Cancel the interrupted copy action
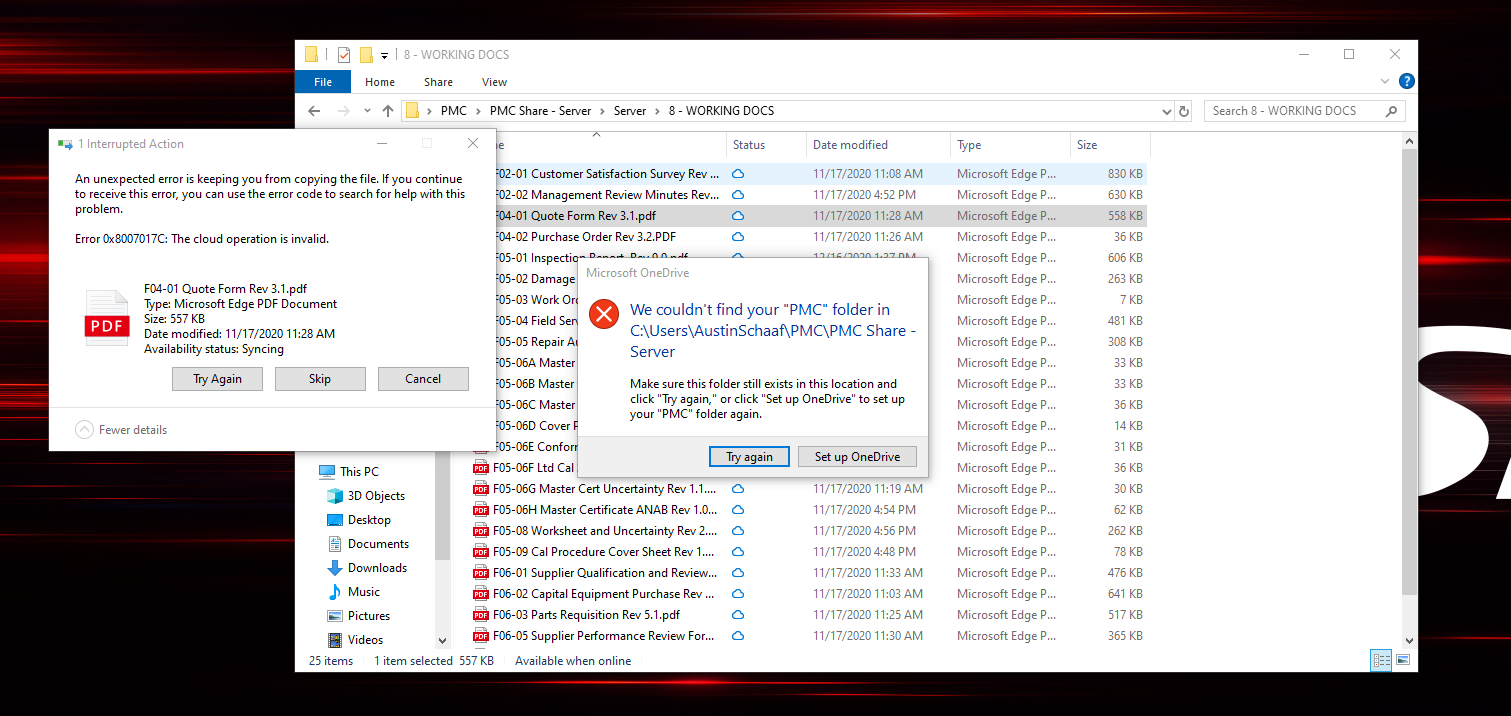Image resolution: width=1511 pixels, height=716 pixels. 423,379
